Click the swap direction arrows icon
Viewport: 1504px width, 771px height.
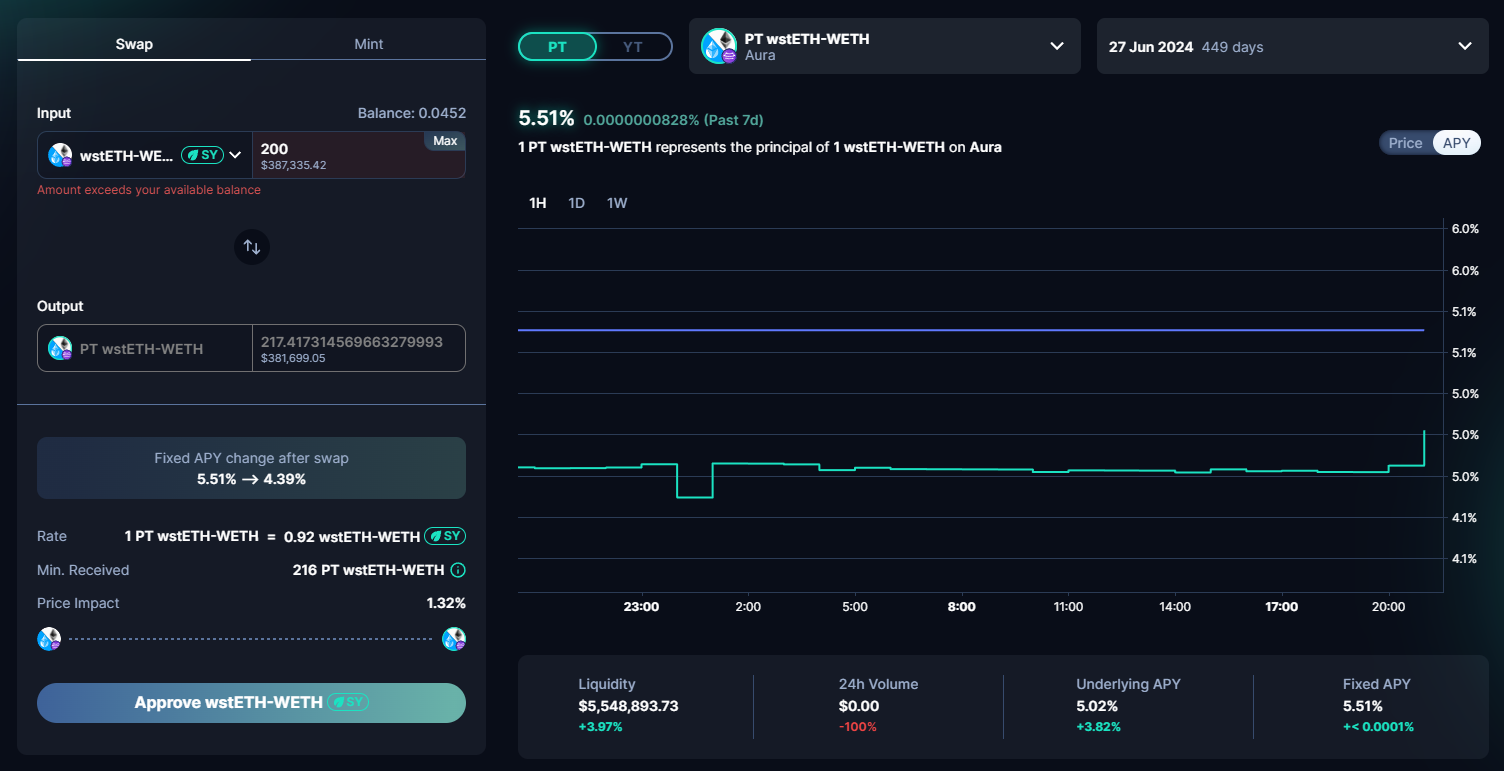click(252, 246)
